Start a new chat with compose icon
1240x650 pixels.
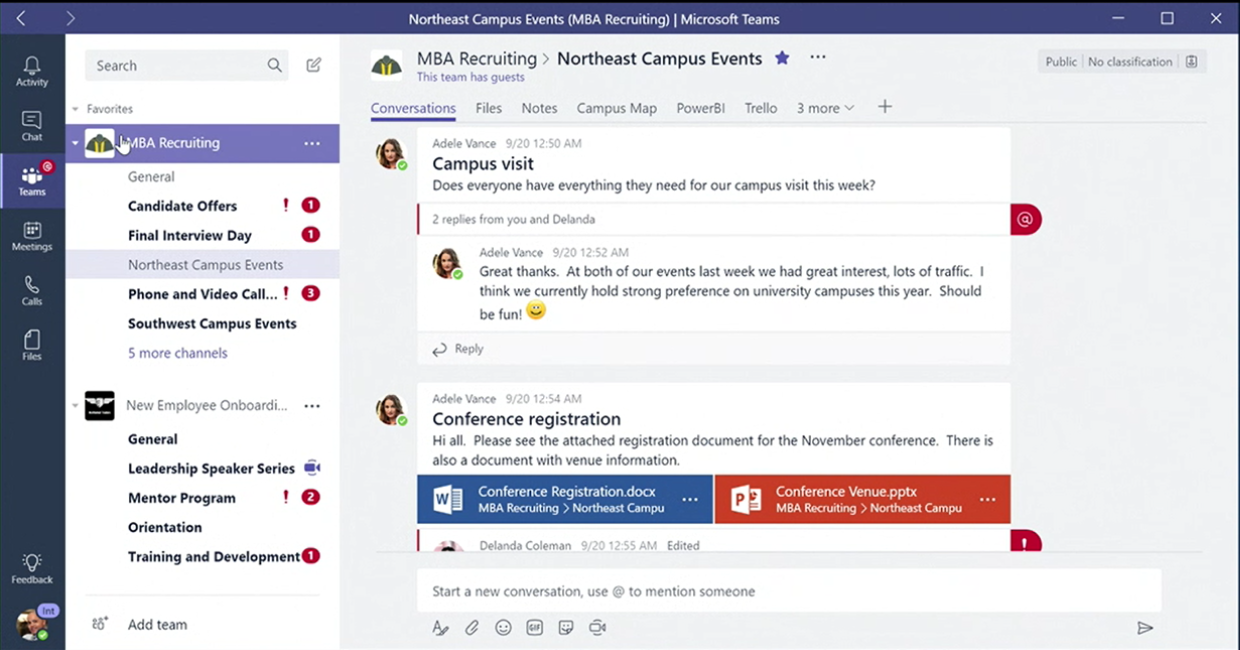pyautogui.click(x=314, y=65)
